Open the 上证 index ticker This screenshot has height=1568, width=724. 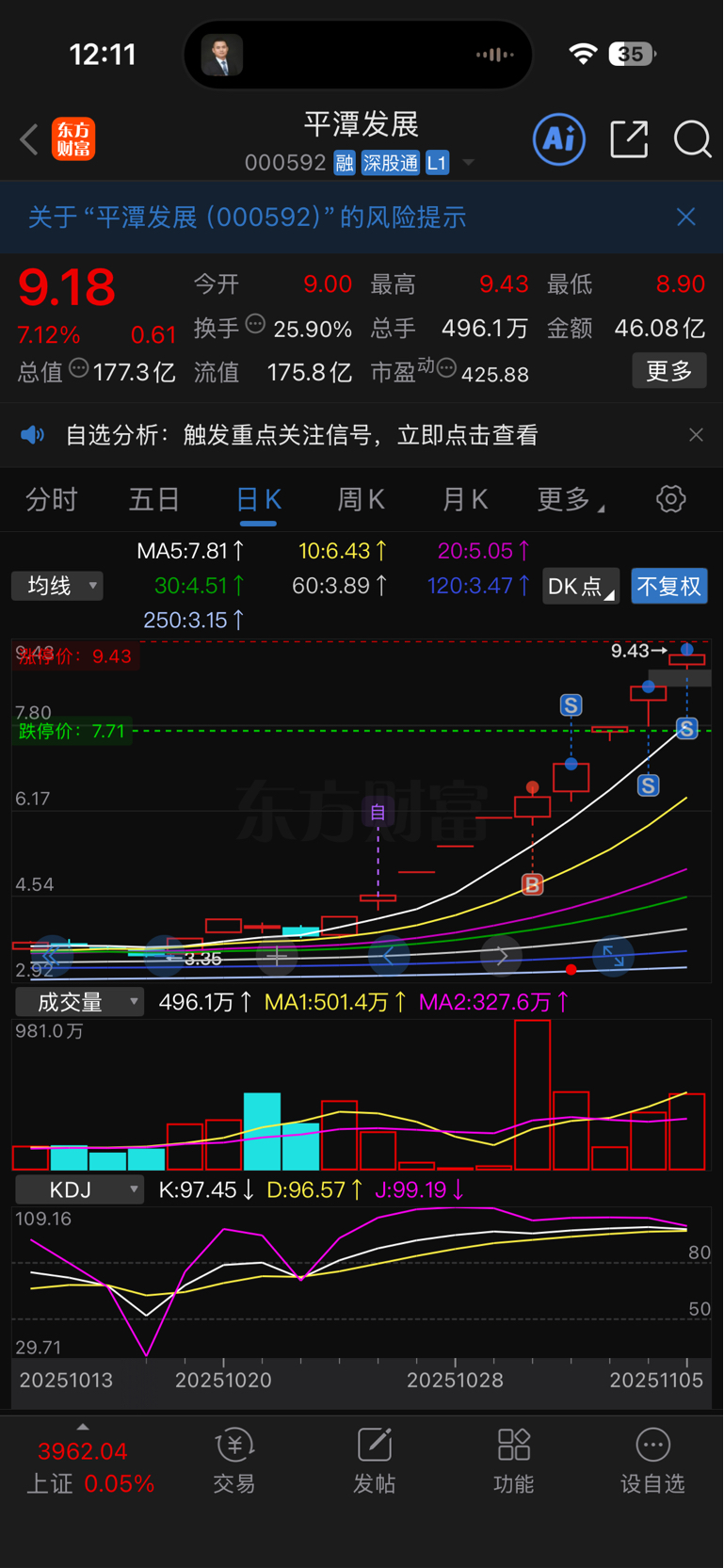click(x=90, y=1467)
